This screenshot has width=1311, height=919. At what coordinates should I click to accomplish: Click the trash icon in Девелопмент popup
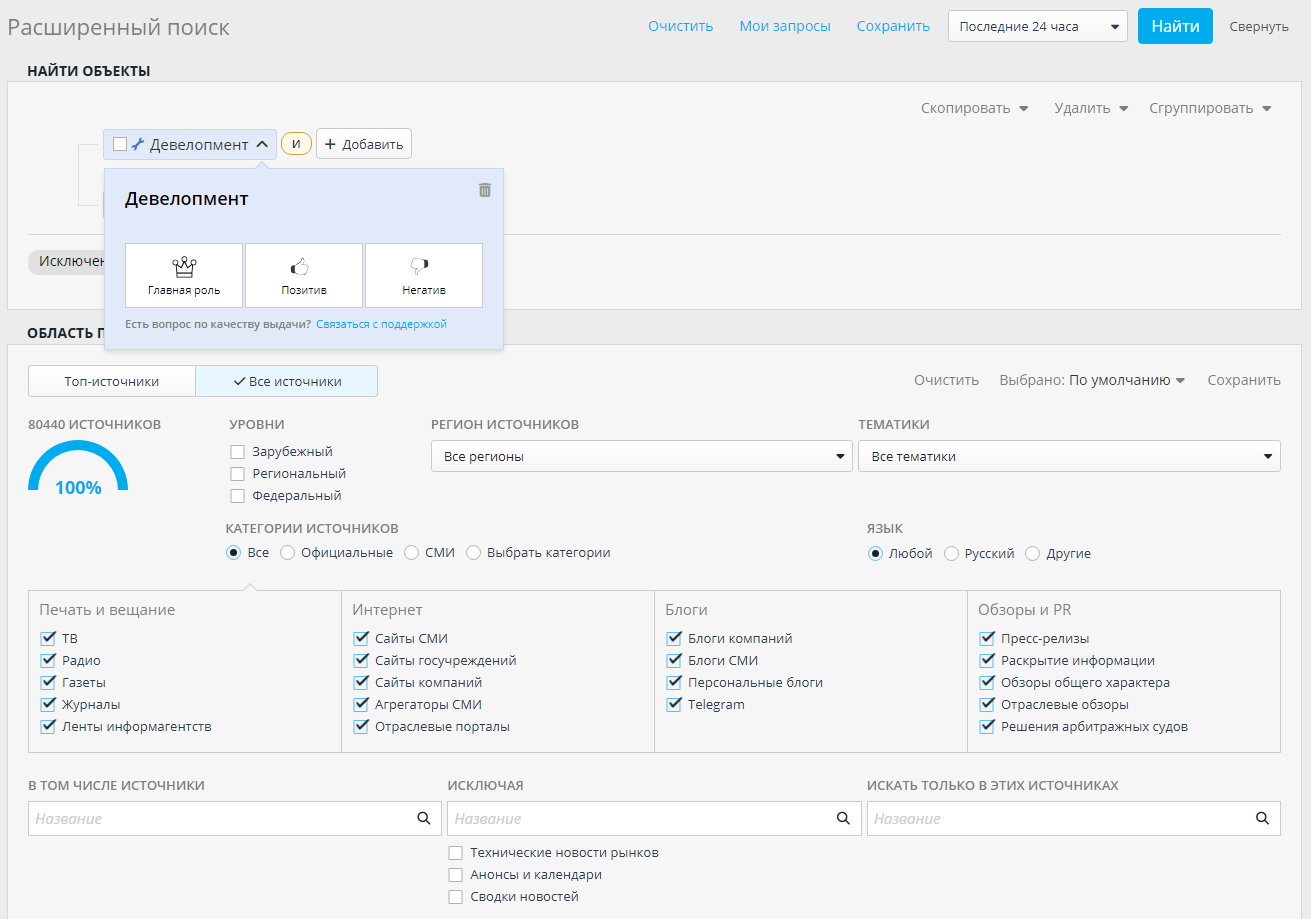point(485,190)
